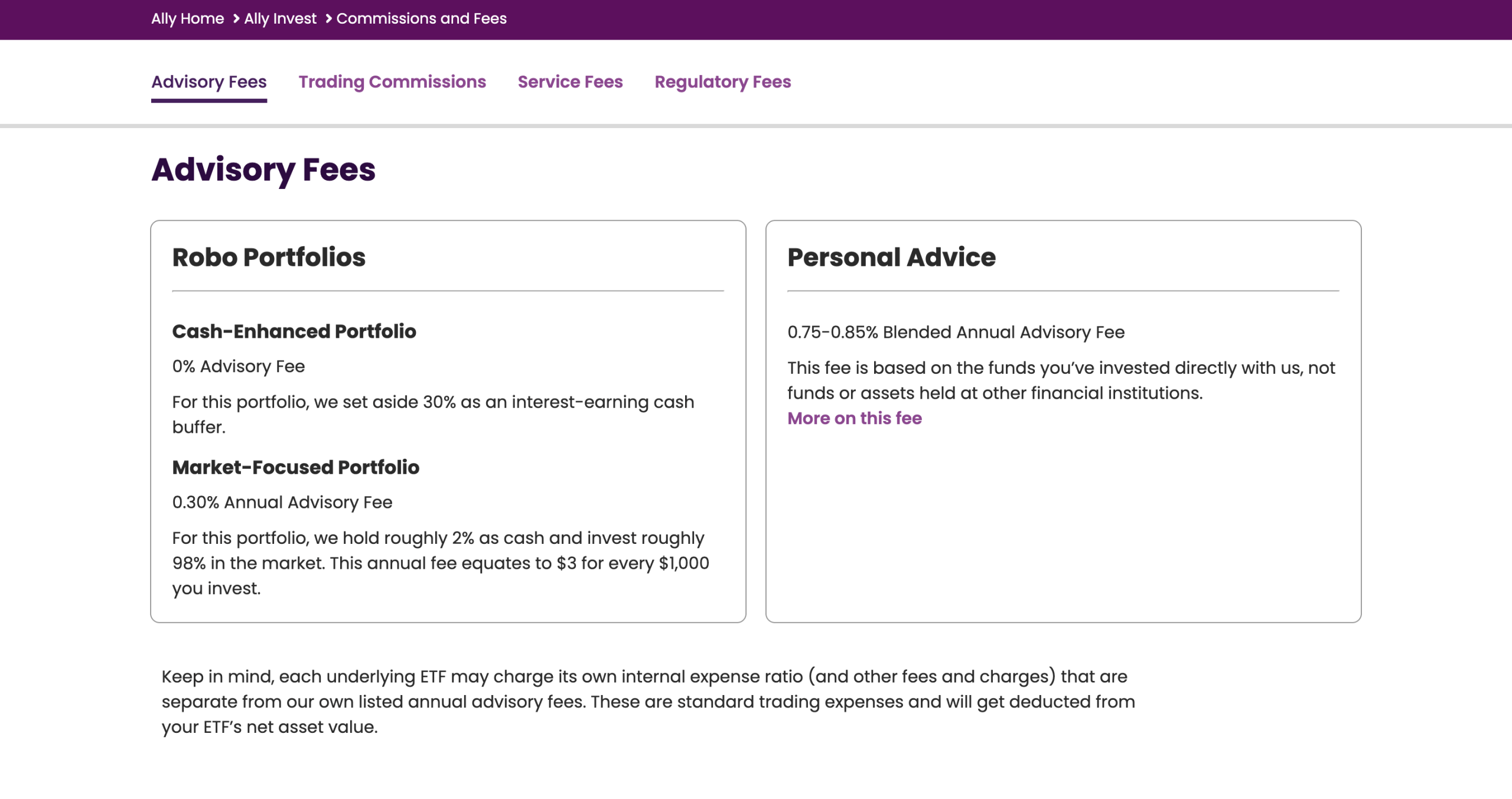Go to Ally Home breadcrumb link
Screen dimensions: 1512x799
[187, 19]
